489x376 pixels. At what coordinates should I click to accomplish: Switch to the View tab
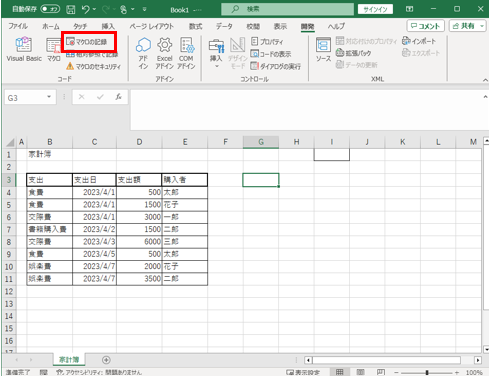tap(280, 26)
